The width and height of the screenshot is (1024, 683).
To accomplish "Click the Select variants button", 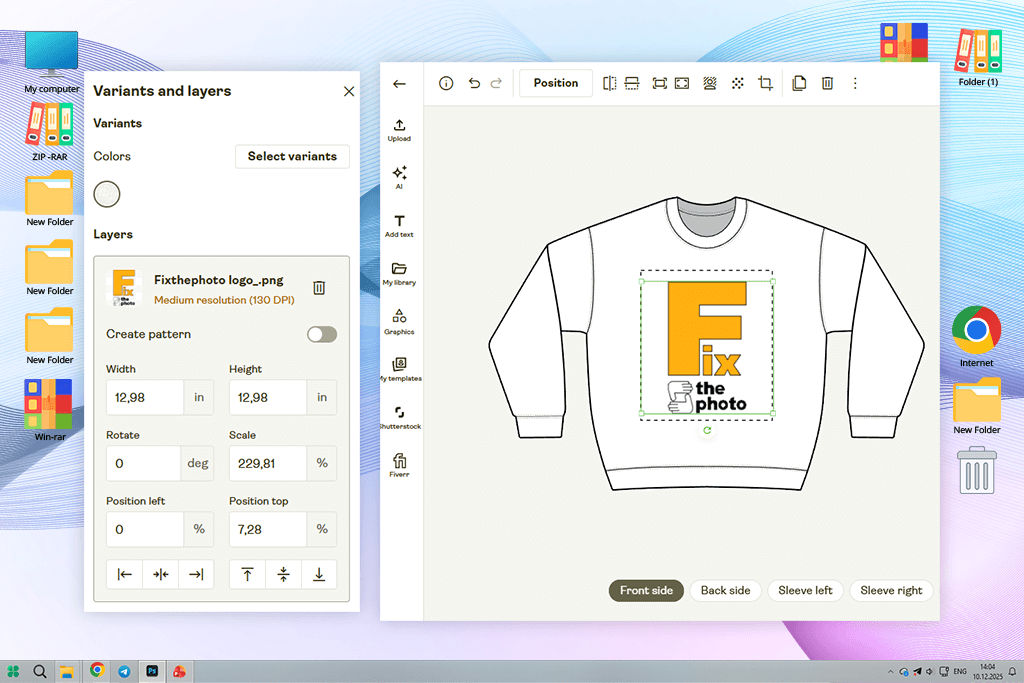I will [292, 156].
